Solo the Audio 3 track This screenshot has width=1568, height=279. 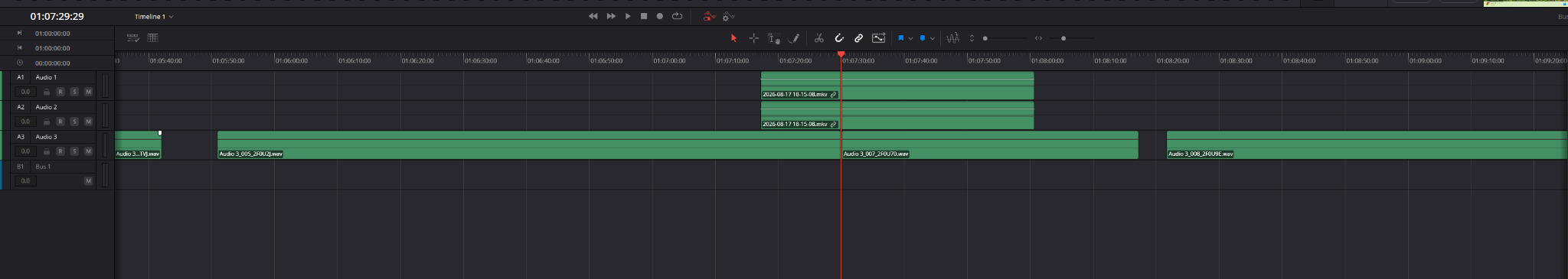pos(74,151)
